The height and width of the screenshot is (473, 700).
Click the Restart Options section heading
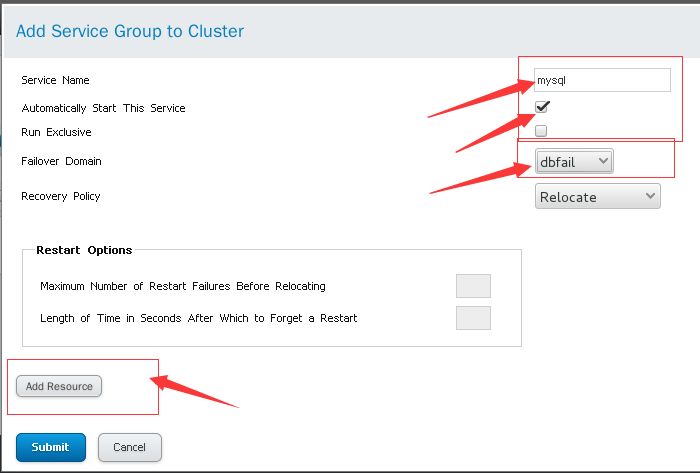(84, 250)
